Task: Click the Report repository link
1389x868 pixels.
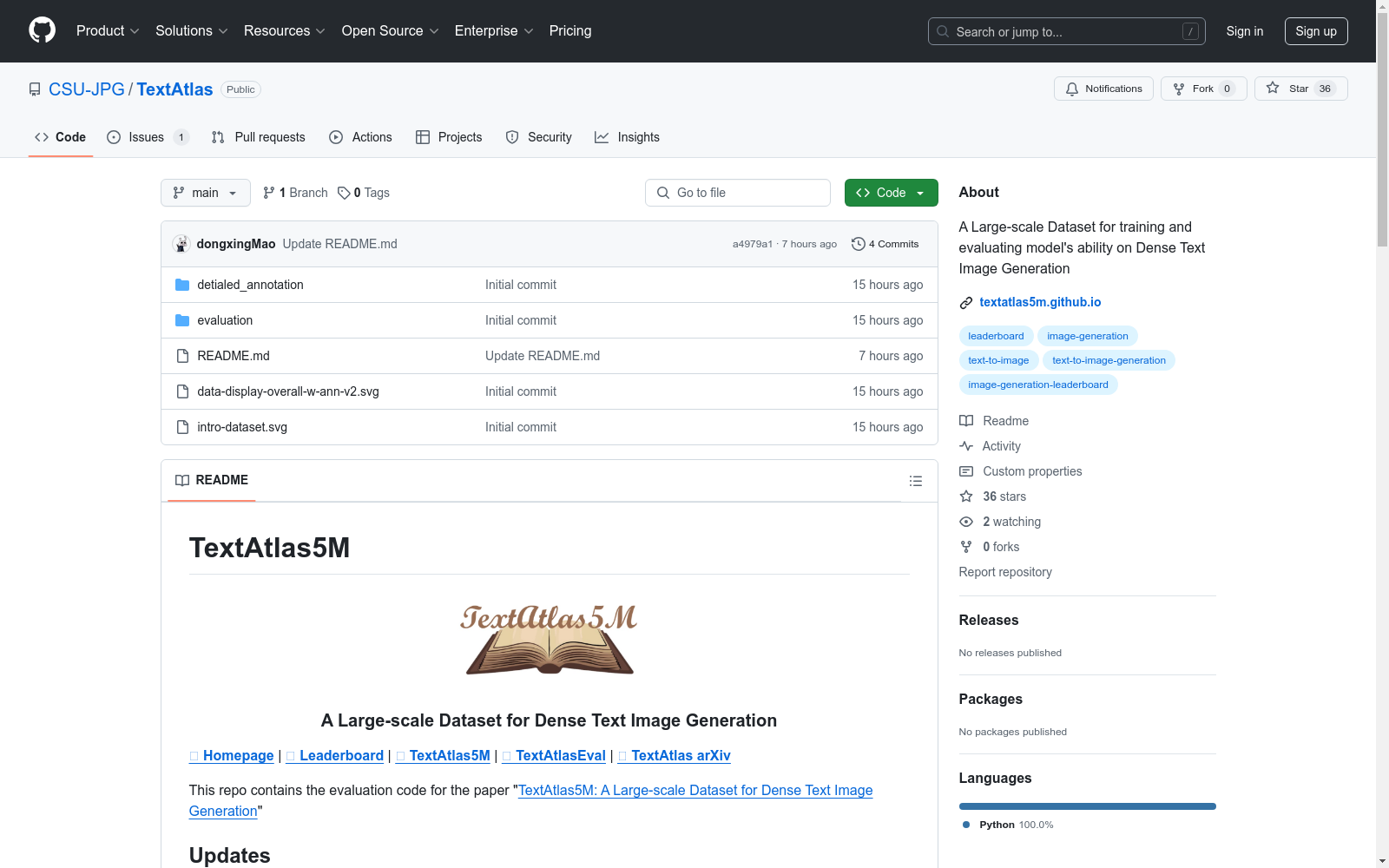Action: (x=1005, y=572)
